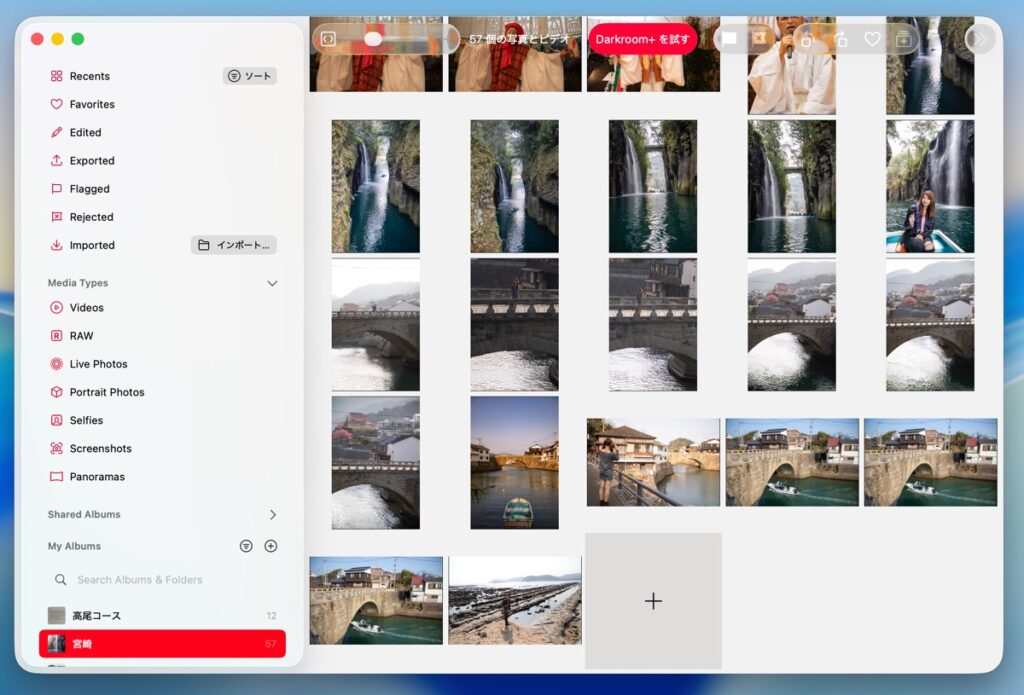This screenshot has width=1024, height=695.
Task: Click the rotate icon in the toolbar
Action: pos(807,39)
